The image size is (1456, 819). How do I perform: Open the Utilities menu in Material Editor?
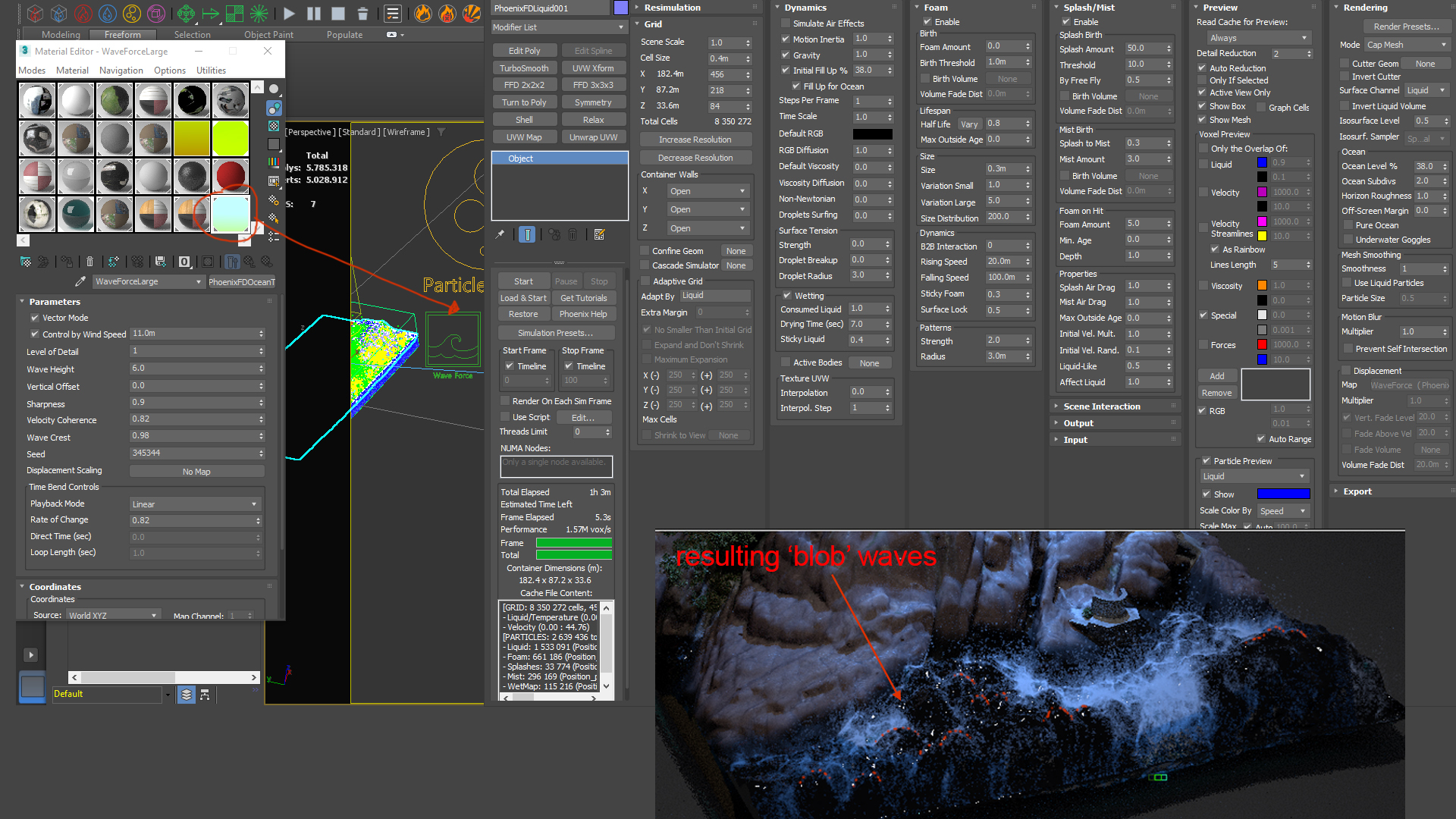click(x=211, y=71)
